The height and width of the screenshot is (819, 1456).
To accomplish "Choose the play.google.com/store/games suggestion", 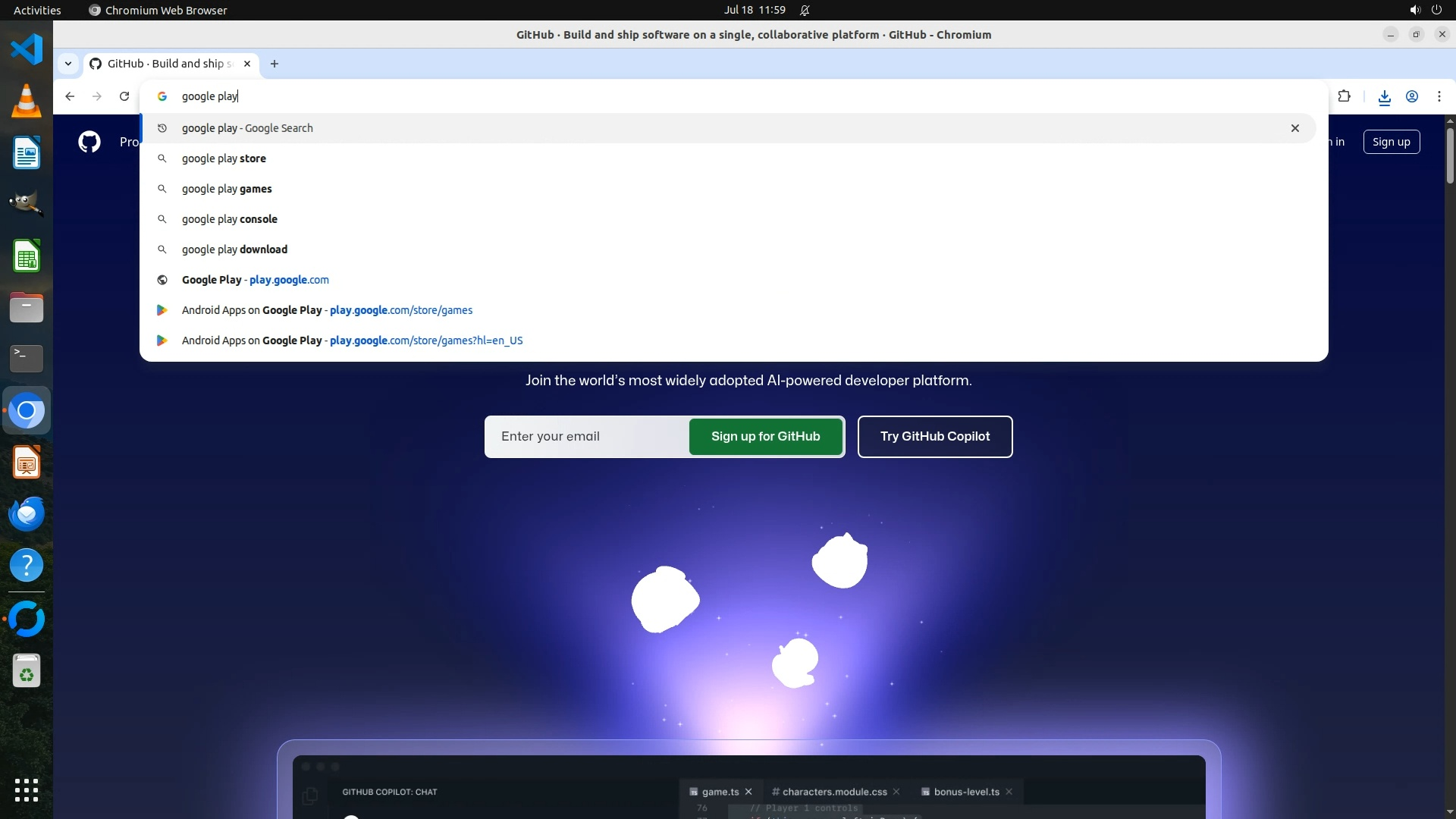I will (x=327, y=310).
